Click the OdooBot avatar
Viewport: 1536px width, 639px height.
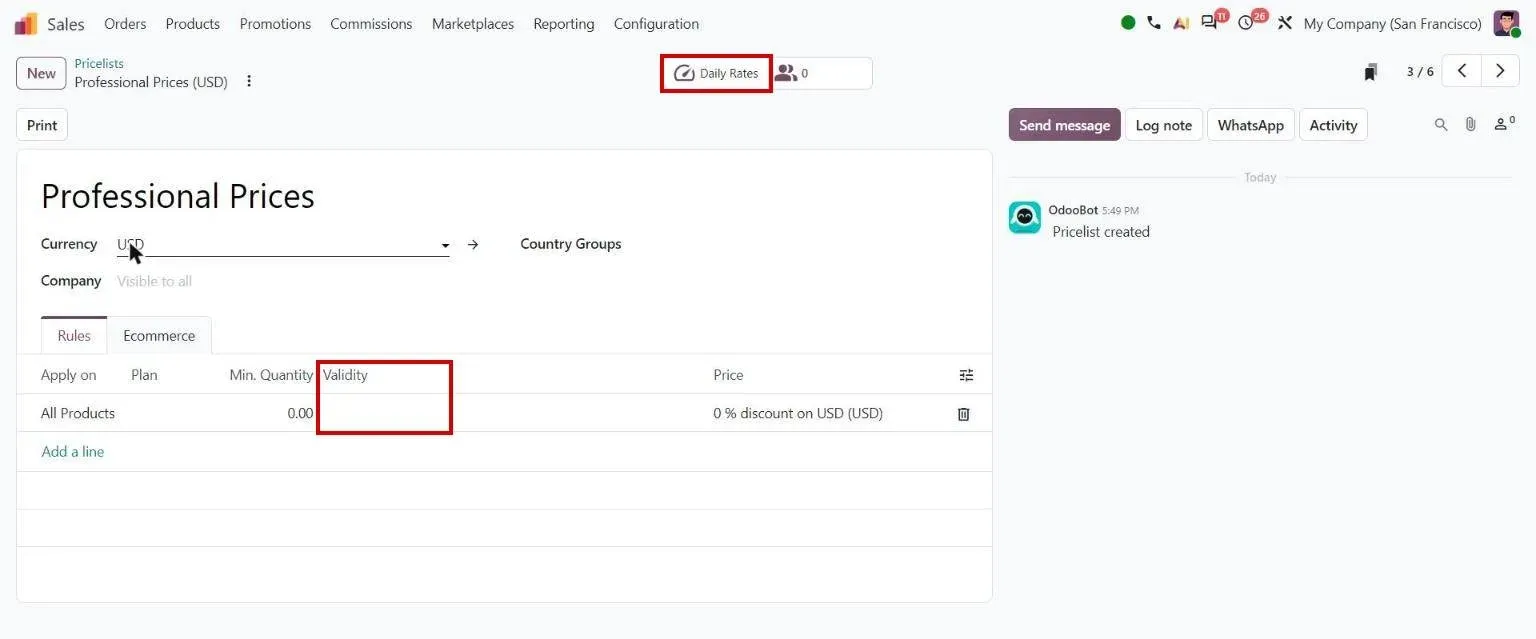[1025, 218]
